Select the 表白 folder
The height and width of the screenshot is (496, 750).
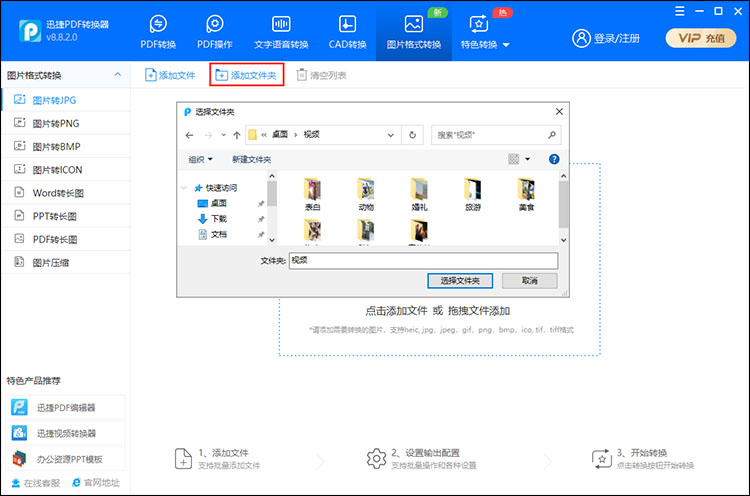tap(312, 195)
